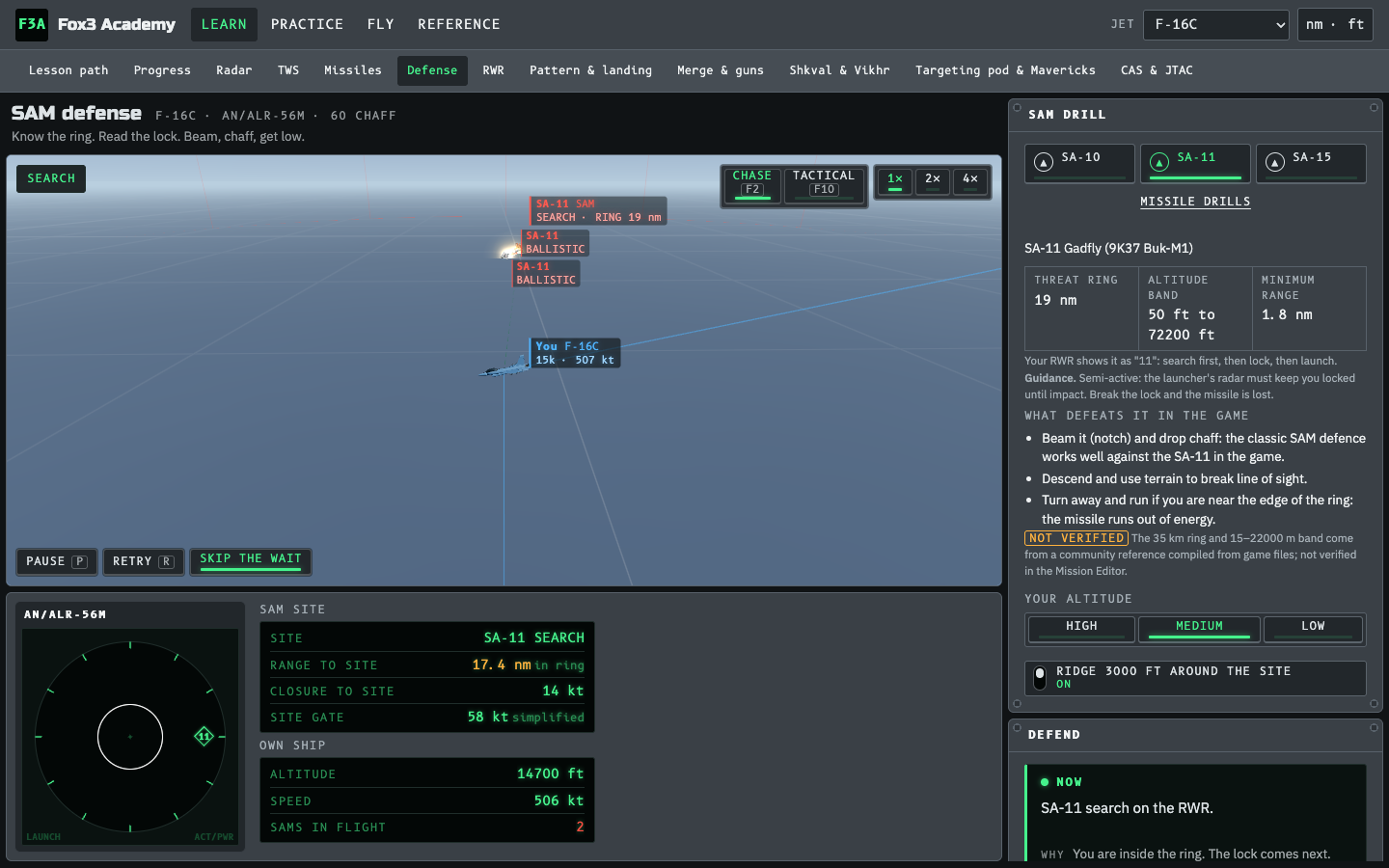The height and width of the screenshot is (868, 1389).
Task: Open the LEARN section
Action: click(x=224, y=24)
